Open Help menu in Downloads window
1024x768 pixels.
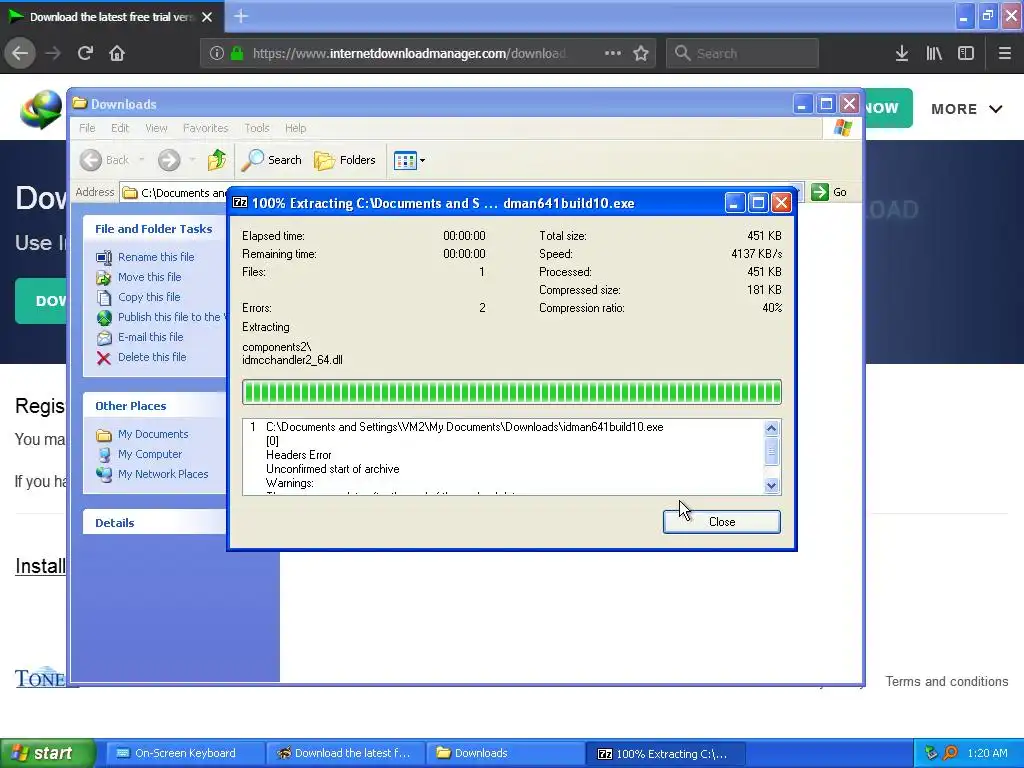click(x=295, y=128)
